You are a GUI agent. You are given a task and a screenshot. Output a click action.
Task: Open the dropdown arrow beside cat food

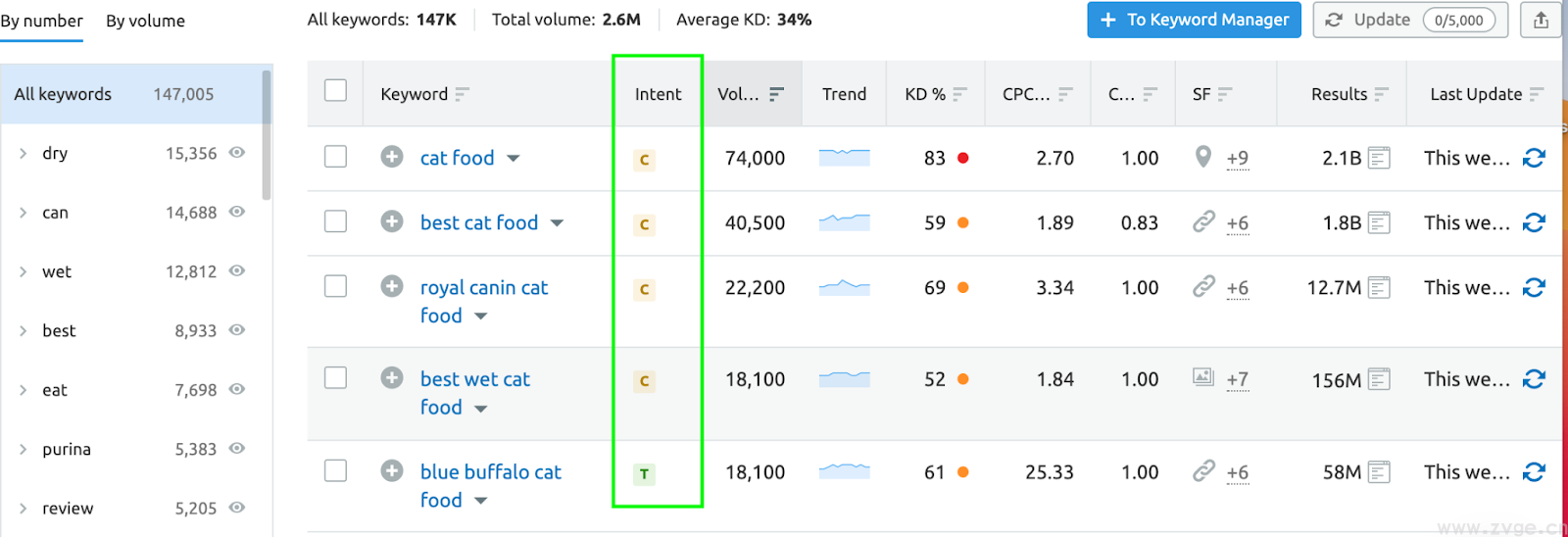point(514,159)
